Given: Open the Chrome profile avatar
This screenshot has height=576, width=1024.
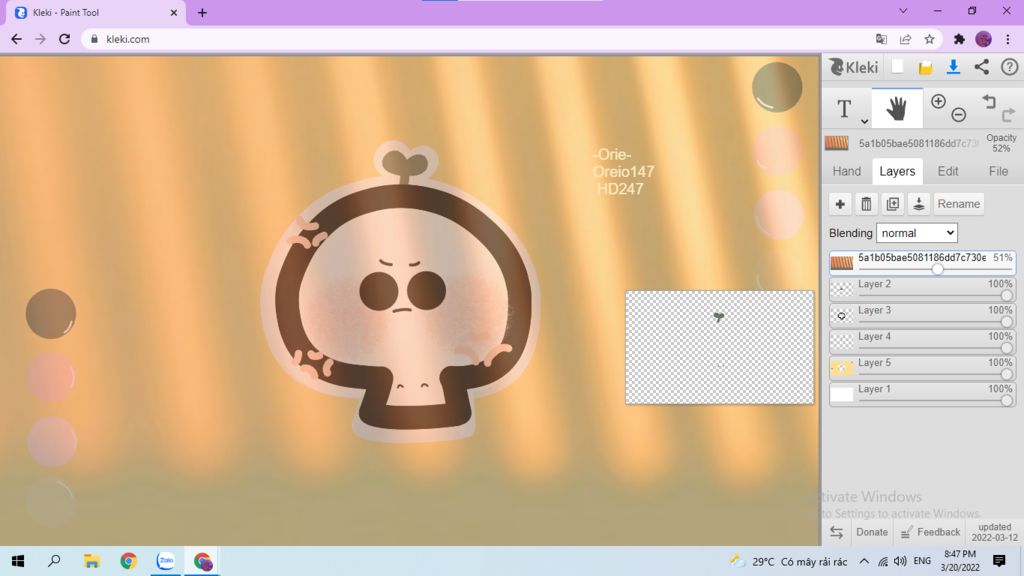Looking at the screenshot, I should tap(984, 39).
